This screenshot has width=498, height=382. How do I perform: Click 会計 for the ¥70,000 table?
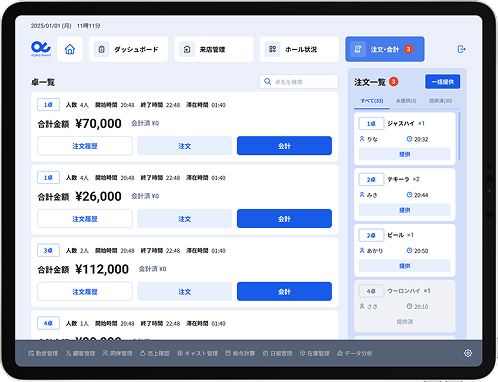click(x=284, y=146)
